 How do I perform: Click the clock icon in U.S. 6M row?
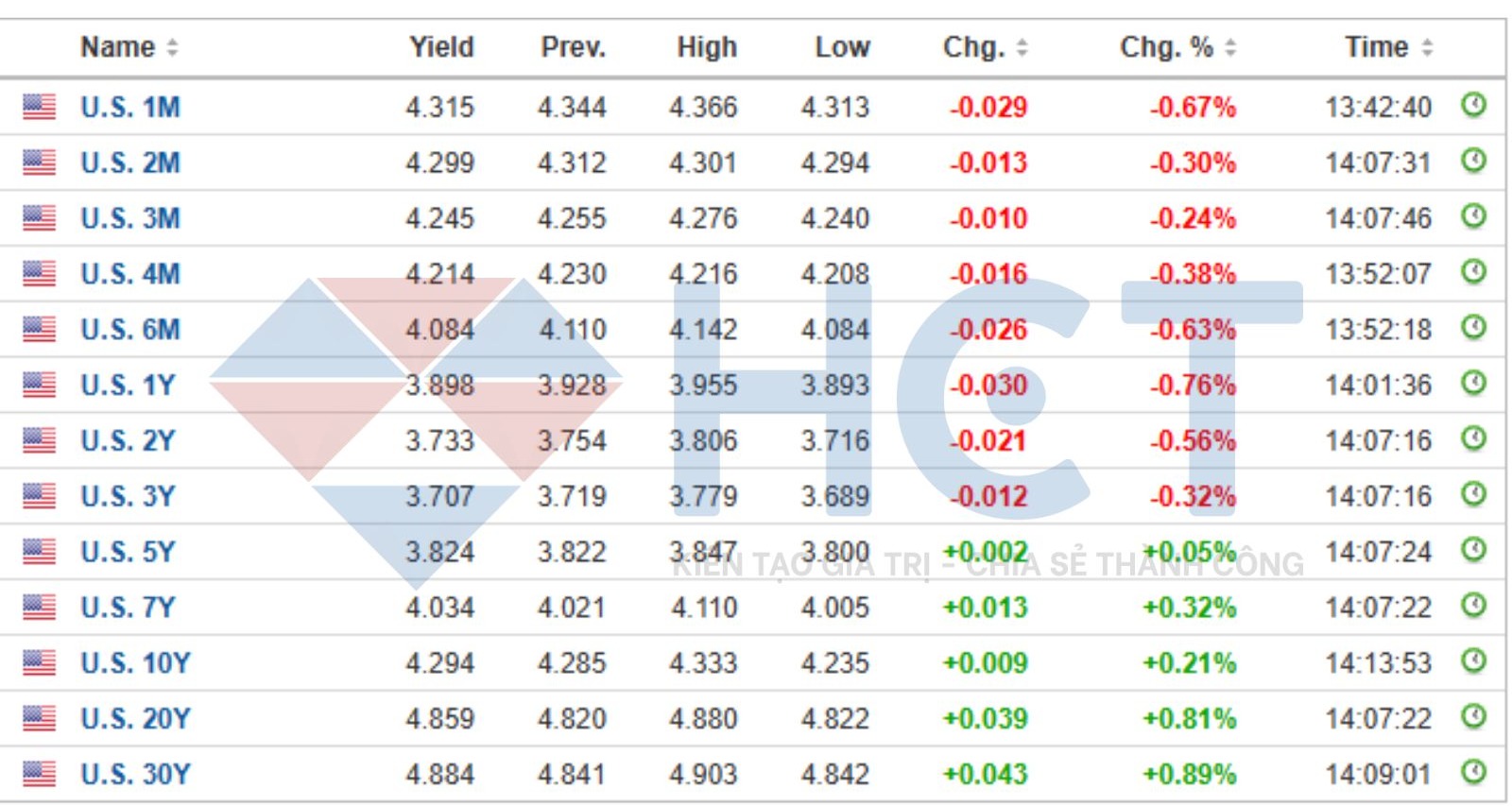click(x=1473, y=327)
